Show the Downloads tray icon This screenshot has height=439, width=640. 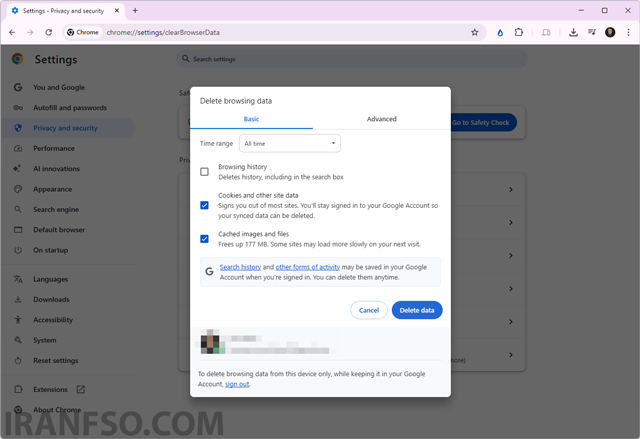click(x=573, y=32)
